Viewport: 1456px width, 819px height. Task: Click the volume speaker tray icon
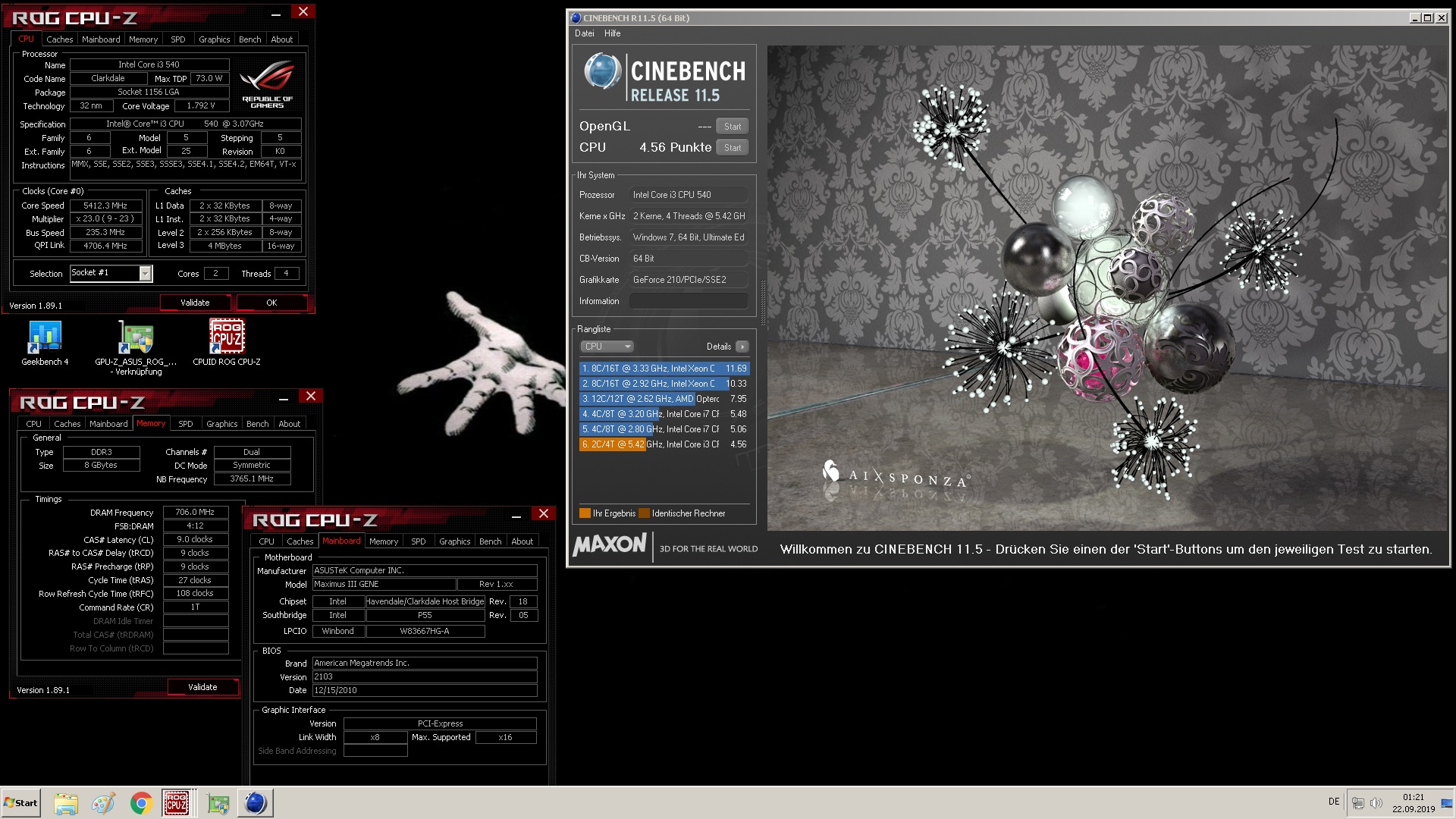(1376, 803)
